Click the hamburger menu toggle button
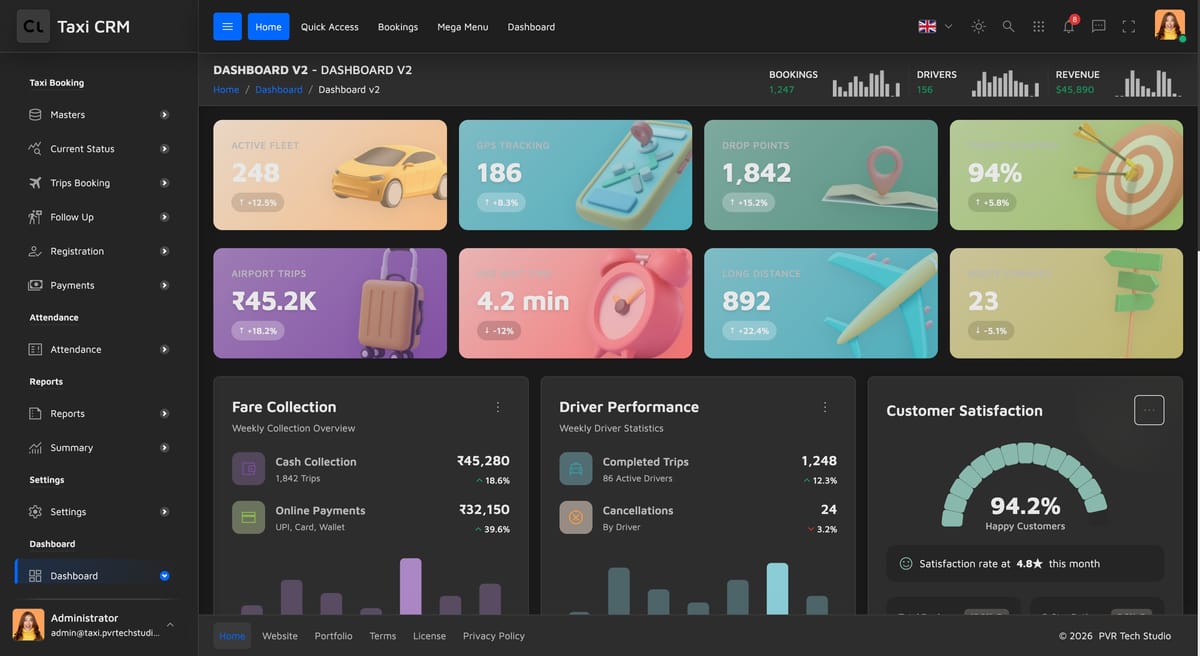This screenshot has height=656, width=1200. point(227,27)
